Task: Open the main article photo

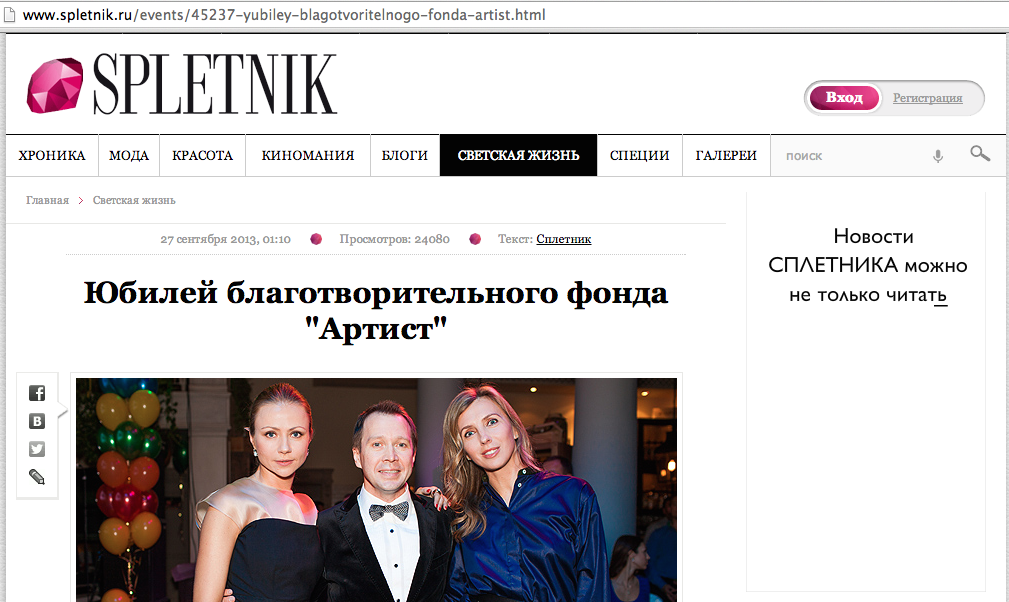Action: [376, 490]
